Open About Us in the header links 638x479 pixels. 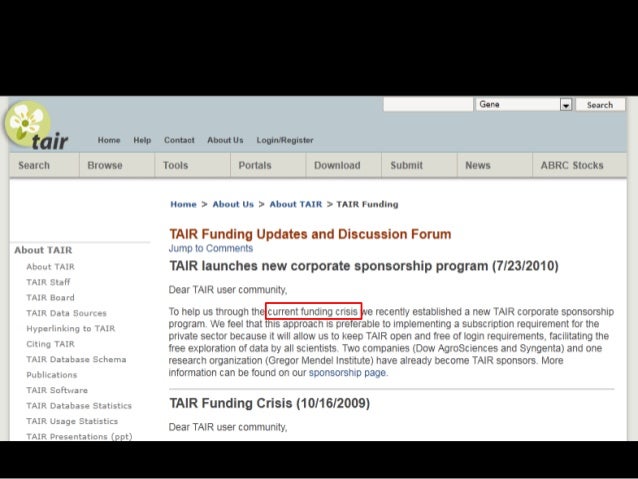click(225, 140)
